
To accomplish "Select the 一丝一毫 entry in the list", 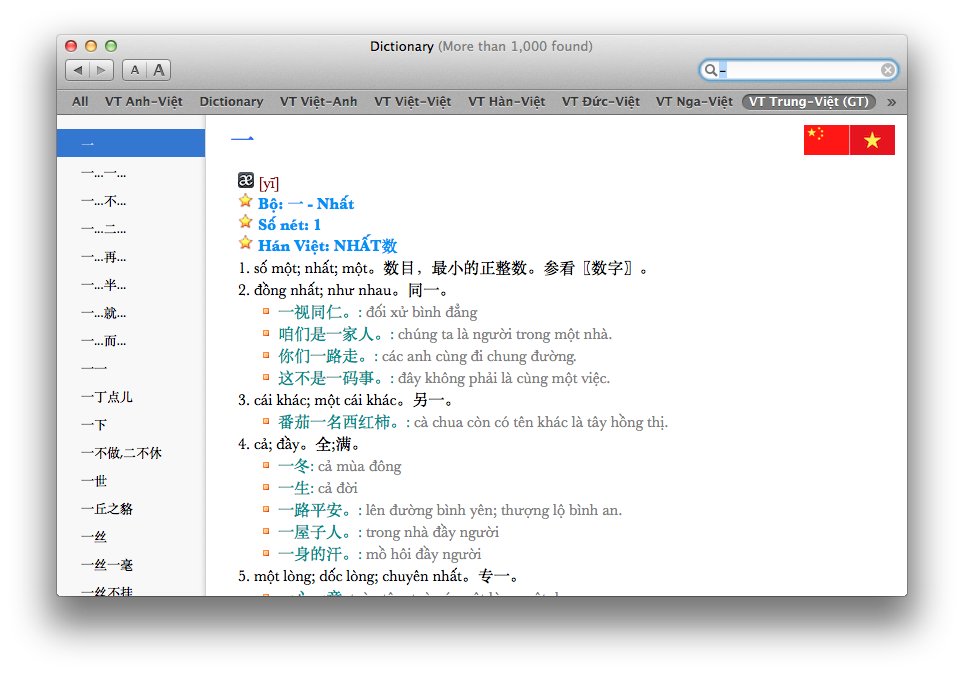I will coord(131,565).
